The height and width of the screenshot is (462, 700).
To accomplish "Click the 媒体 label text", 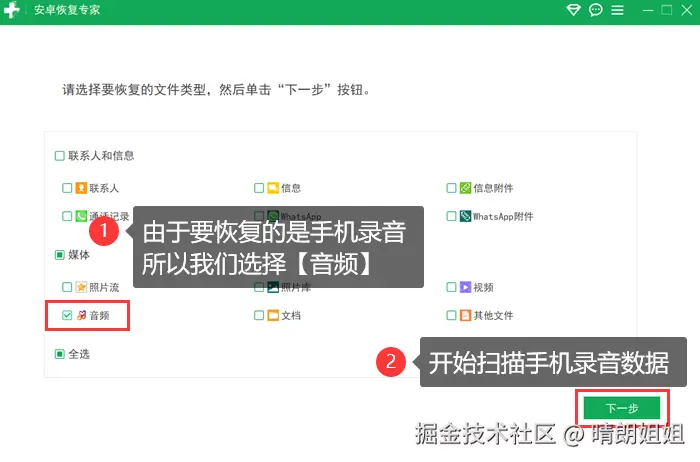I will coord(79,255).
